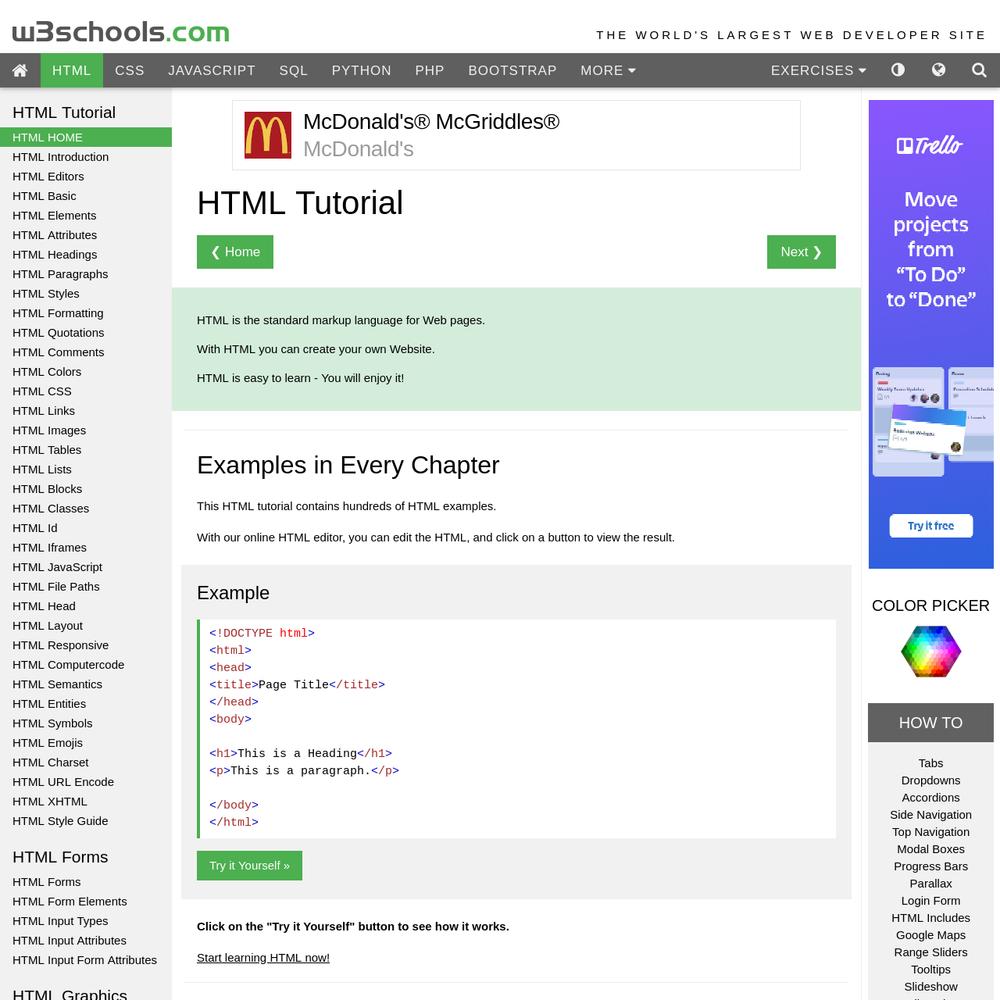Click Try it free in Trello ad
1000x1000 pixels.
coord(930,526)
